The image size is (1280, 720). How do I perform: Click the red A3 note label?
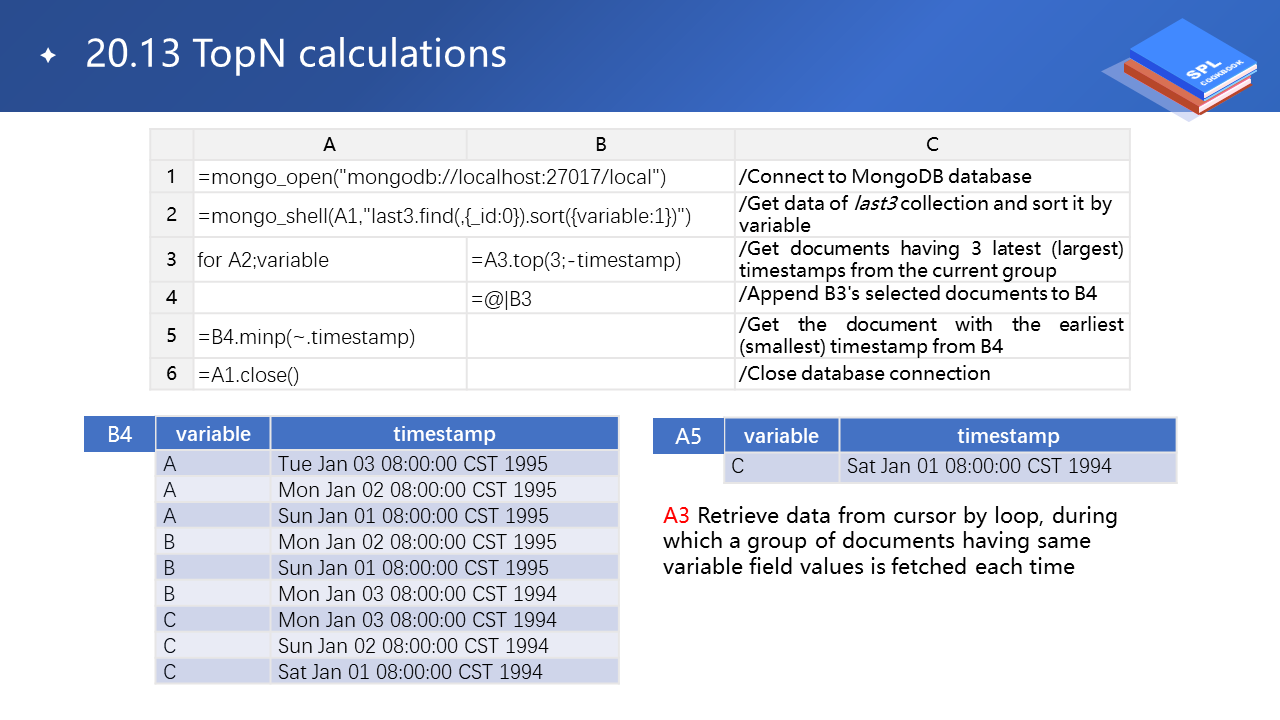[676, 516]
